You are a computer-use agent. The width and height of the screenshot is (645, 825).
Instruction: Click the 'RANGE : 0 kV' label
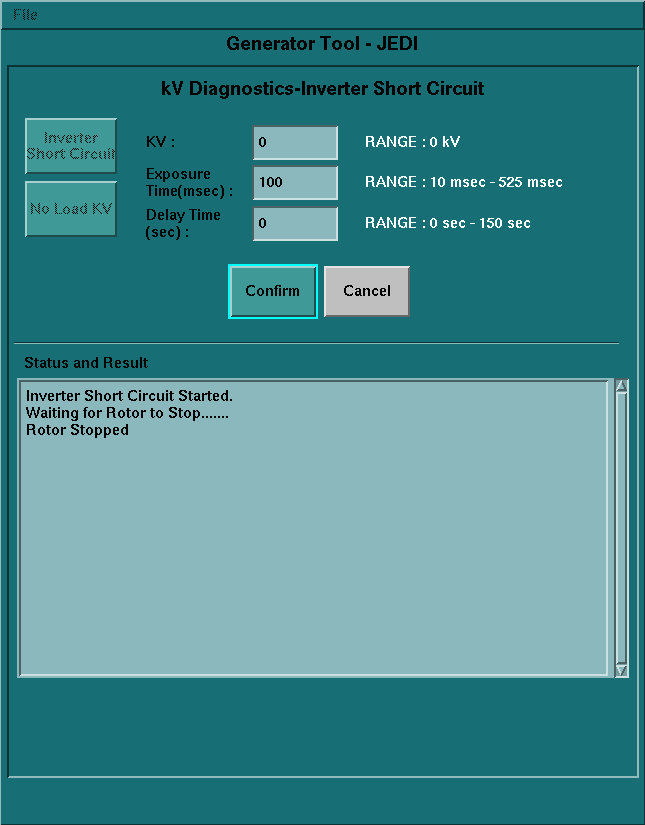point(412,142)
